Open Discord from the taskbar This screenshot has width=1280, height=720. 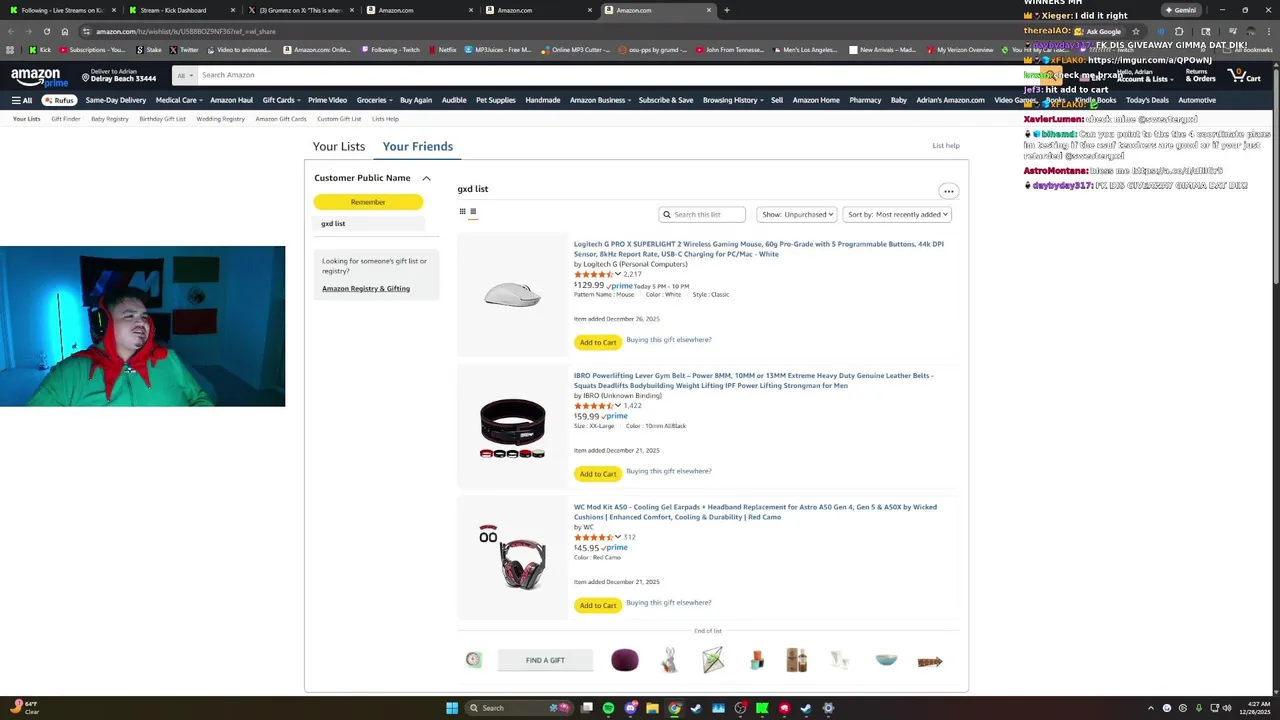pyautogui.click(x=631, y=708)
